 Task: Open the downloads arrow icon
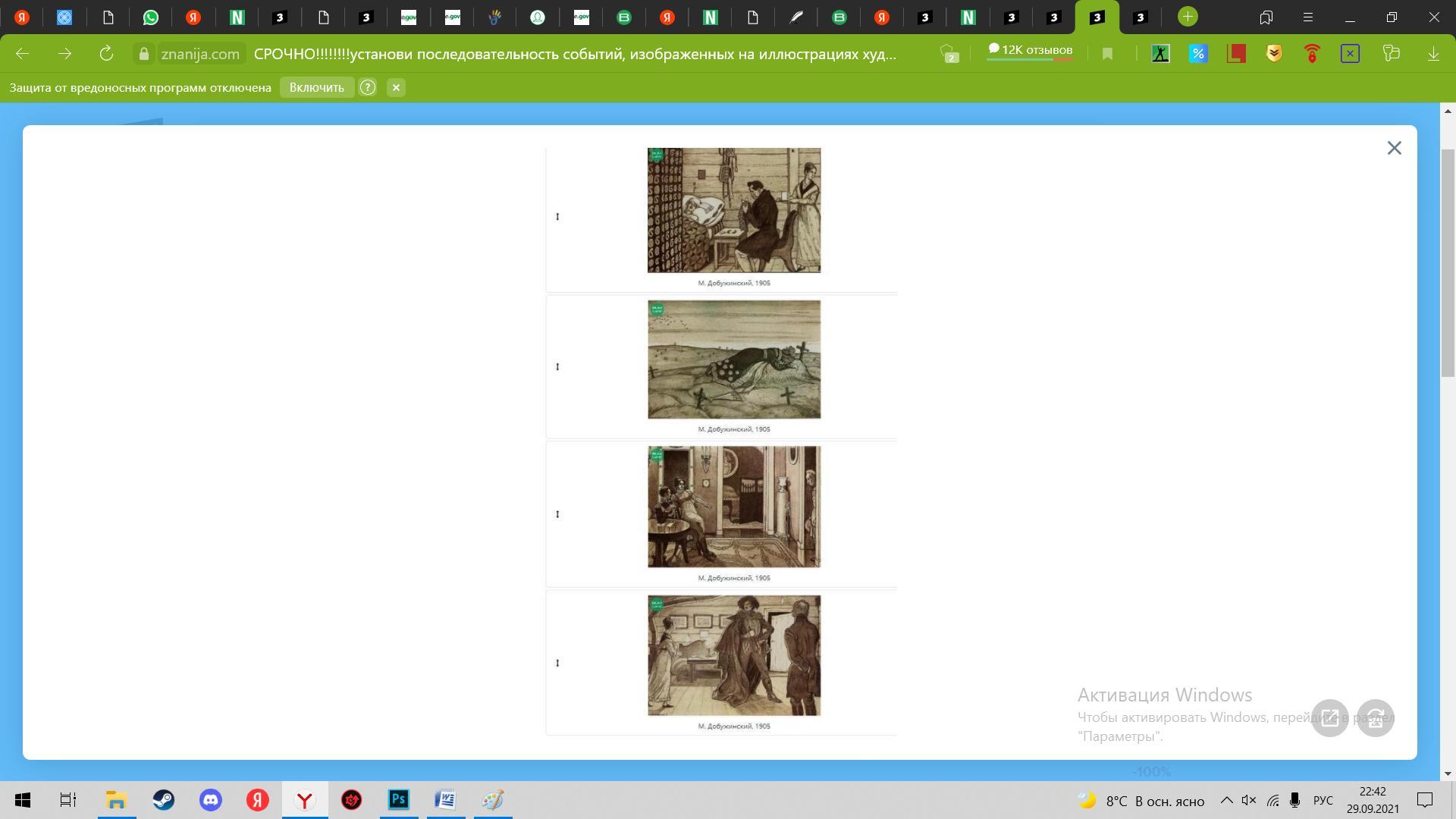point(1433,54)
